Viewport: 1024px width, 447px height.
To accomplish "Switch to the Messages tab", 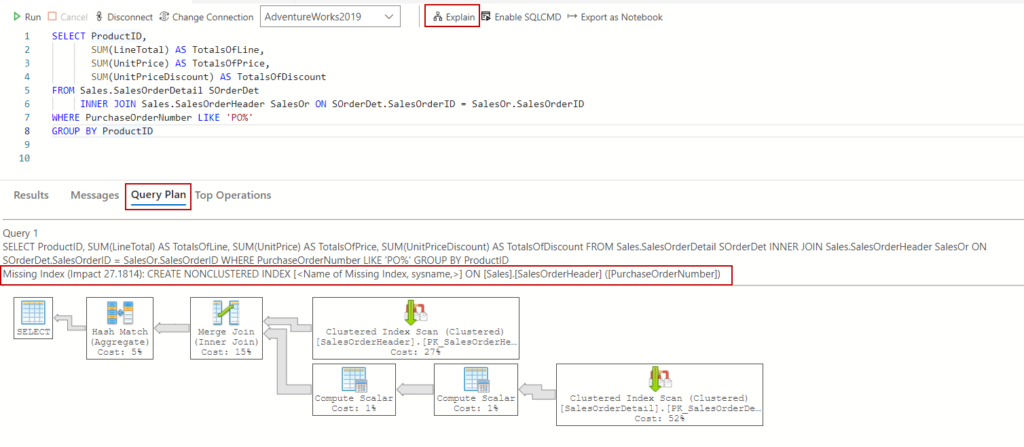I will 95,195.
